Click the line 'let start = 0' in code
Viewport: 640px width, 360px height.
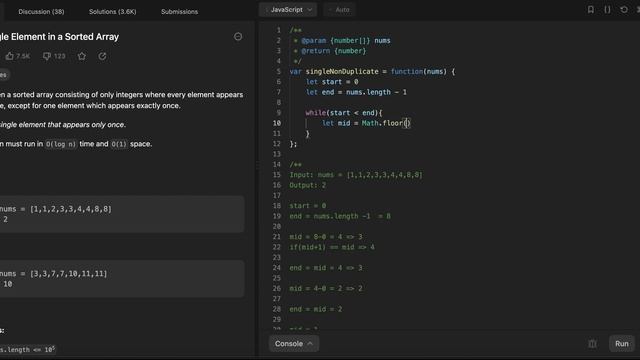(x=332, y=82)
